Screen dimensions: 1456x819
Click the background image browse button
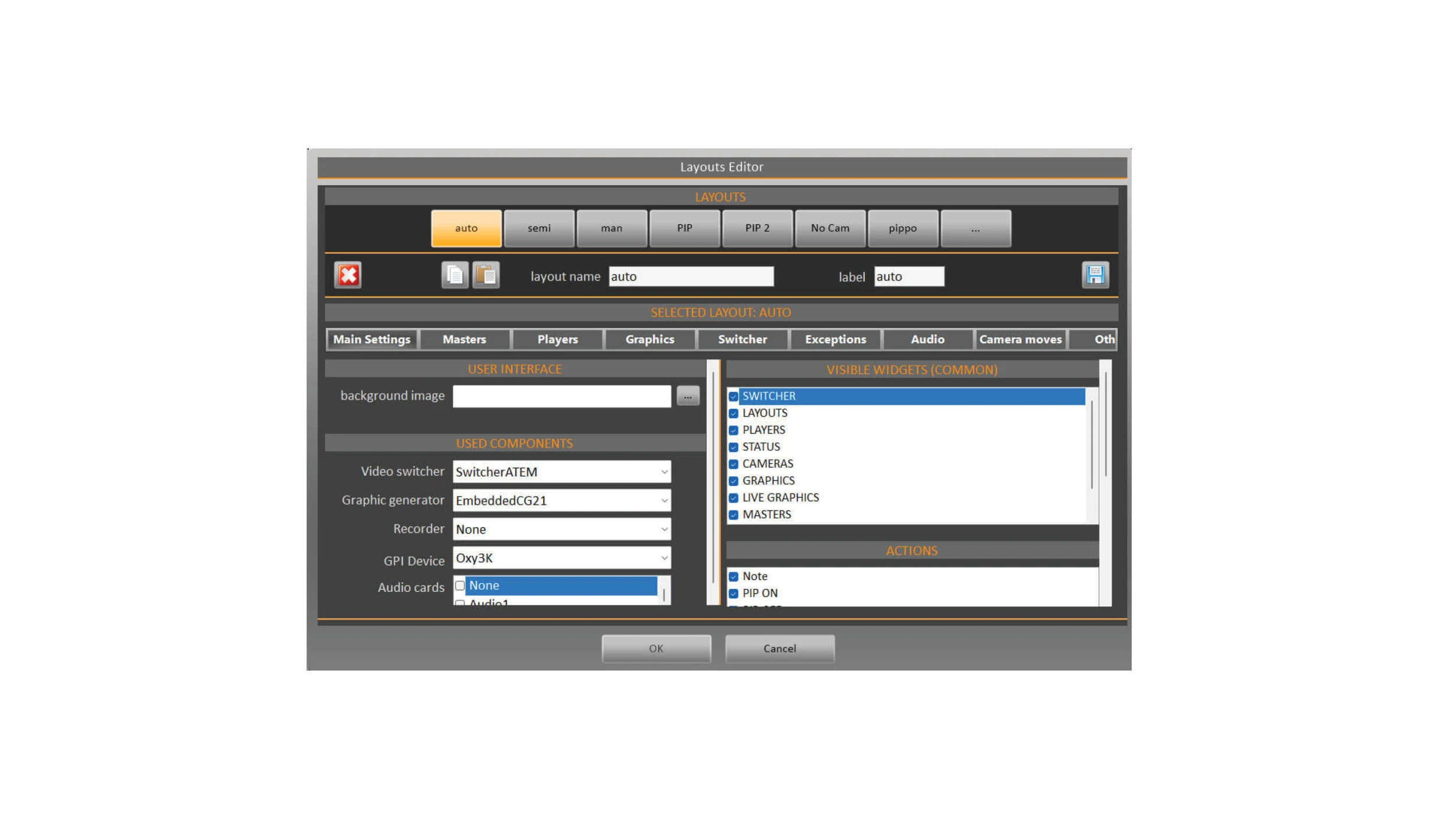tap(688, 396)
